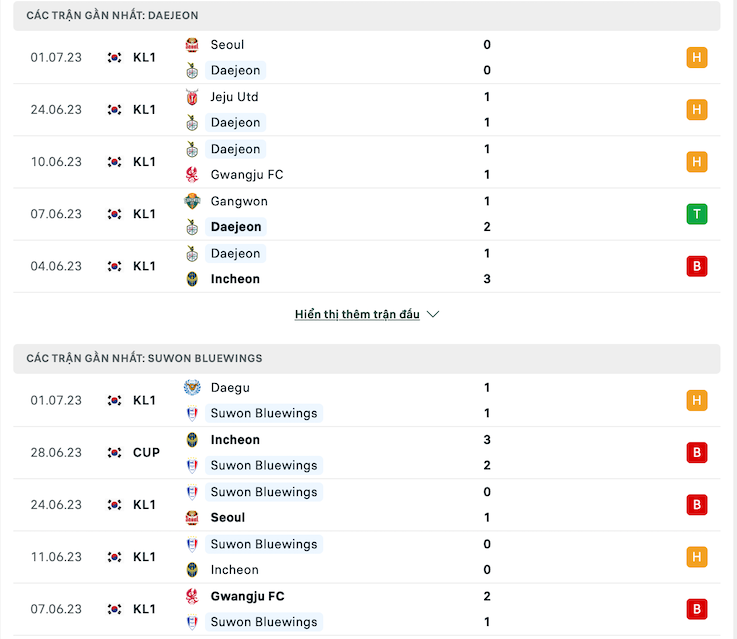Expand more matches with the chevron arrow
737x639 pixels.
pos(433,314)
